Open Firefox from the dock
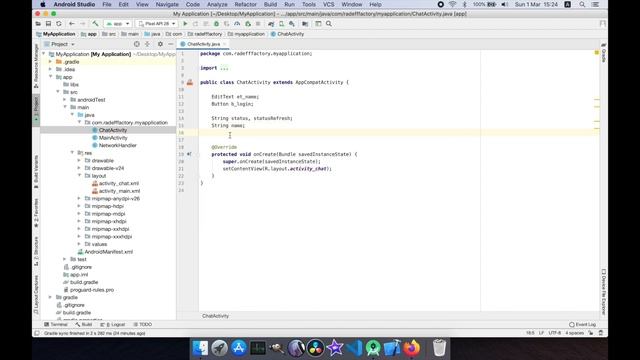The height and width of the screenshot is (360, 640). coord(411,348)
